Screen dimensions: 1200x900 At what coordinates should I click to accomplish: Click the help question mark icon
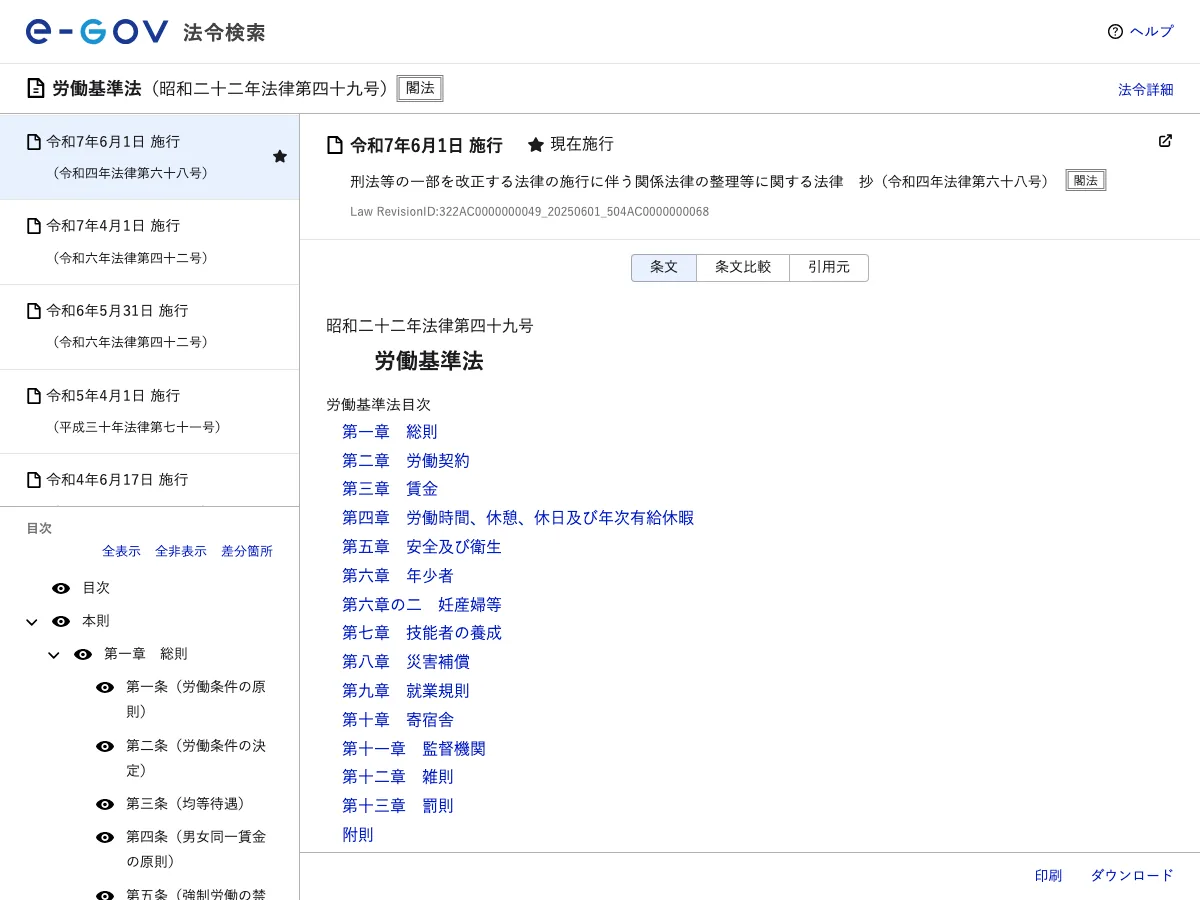(x=1115, y=32)
